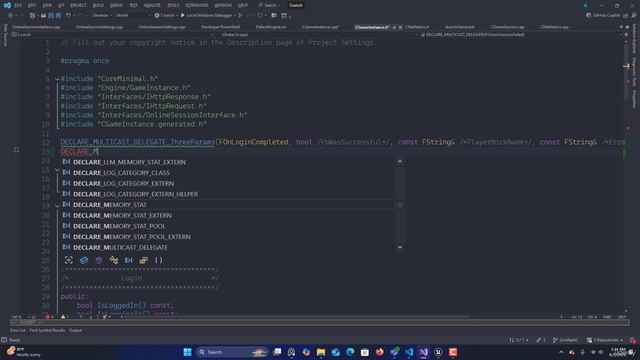Image resolution: width=640 pixels, height=360 pixels.
Task: Open the Help menu
Action: click(x=242, y=5)
